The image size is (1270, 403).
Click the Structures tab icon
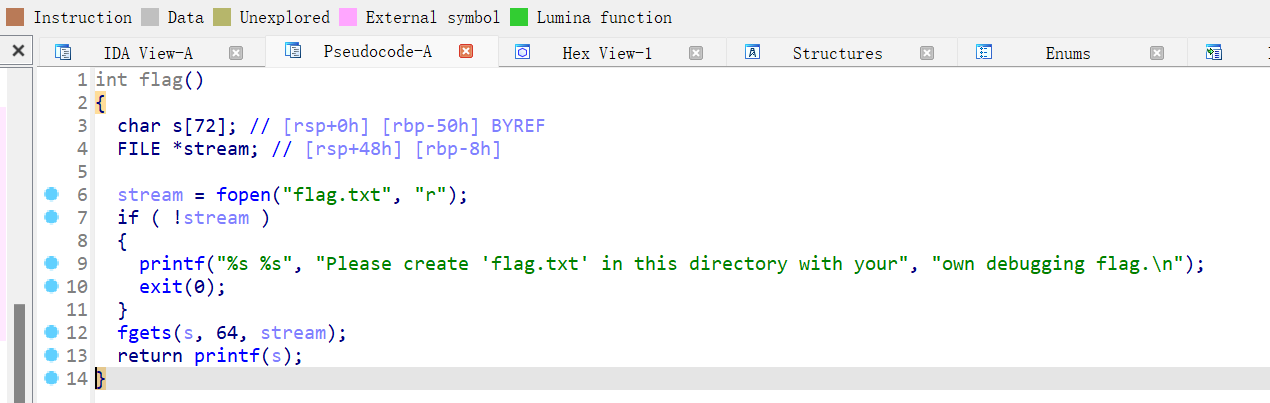point(754,53)
